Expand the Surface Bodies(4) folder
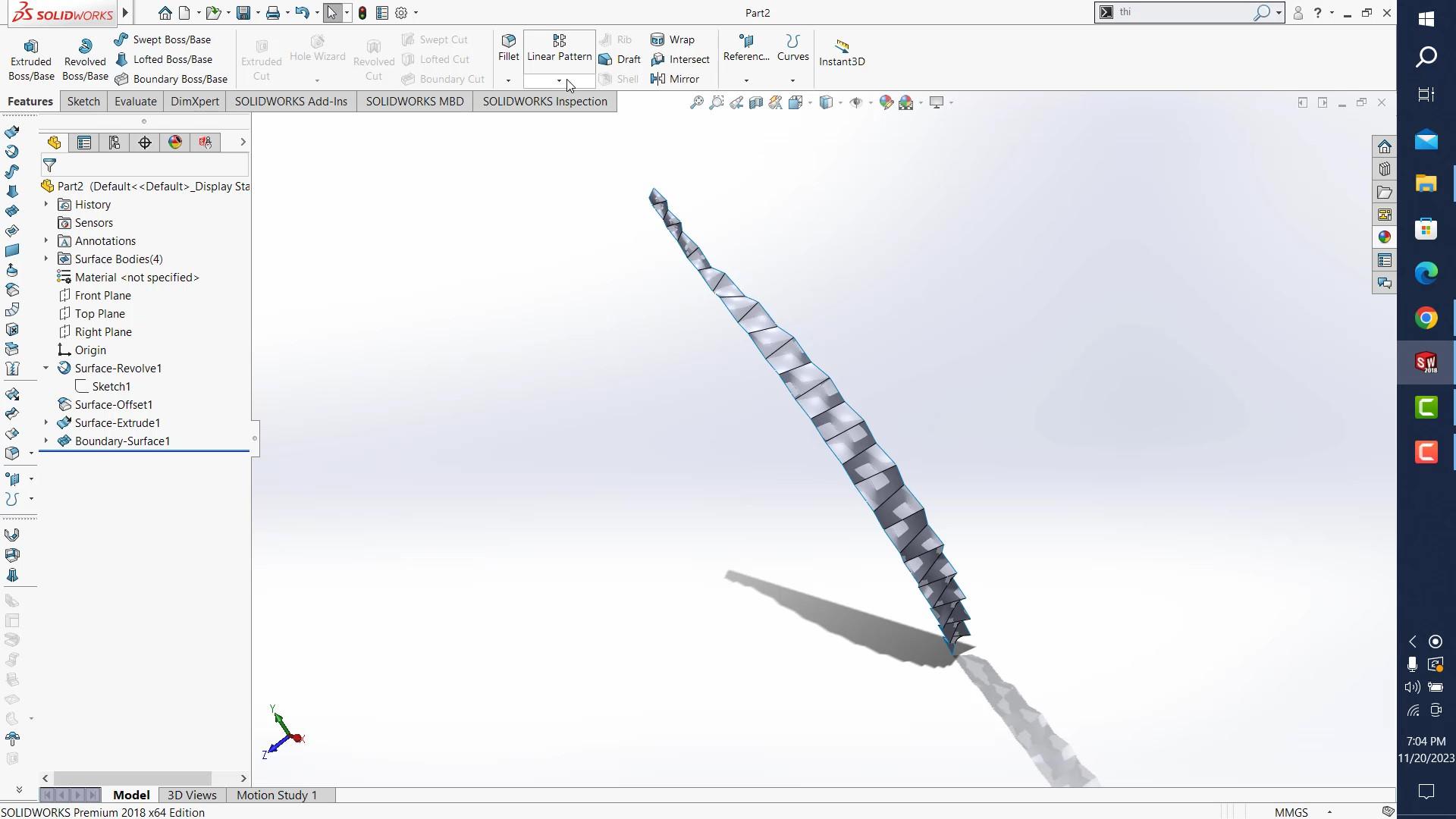This screenshot has width=1456, height=819. [46, 259]
